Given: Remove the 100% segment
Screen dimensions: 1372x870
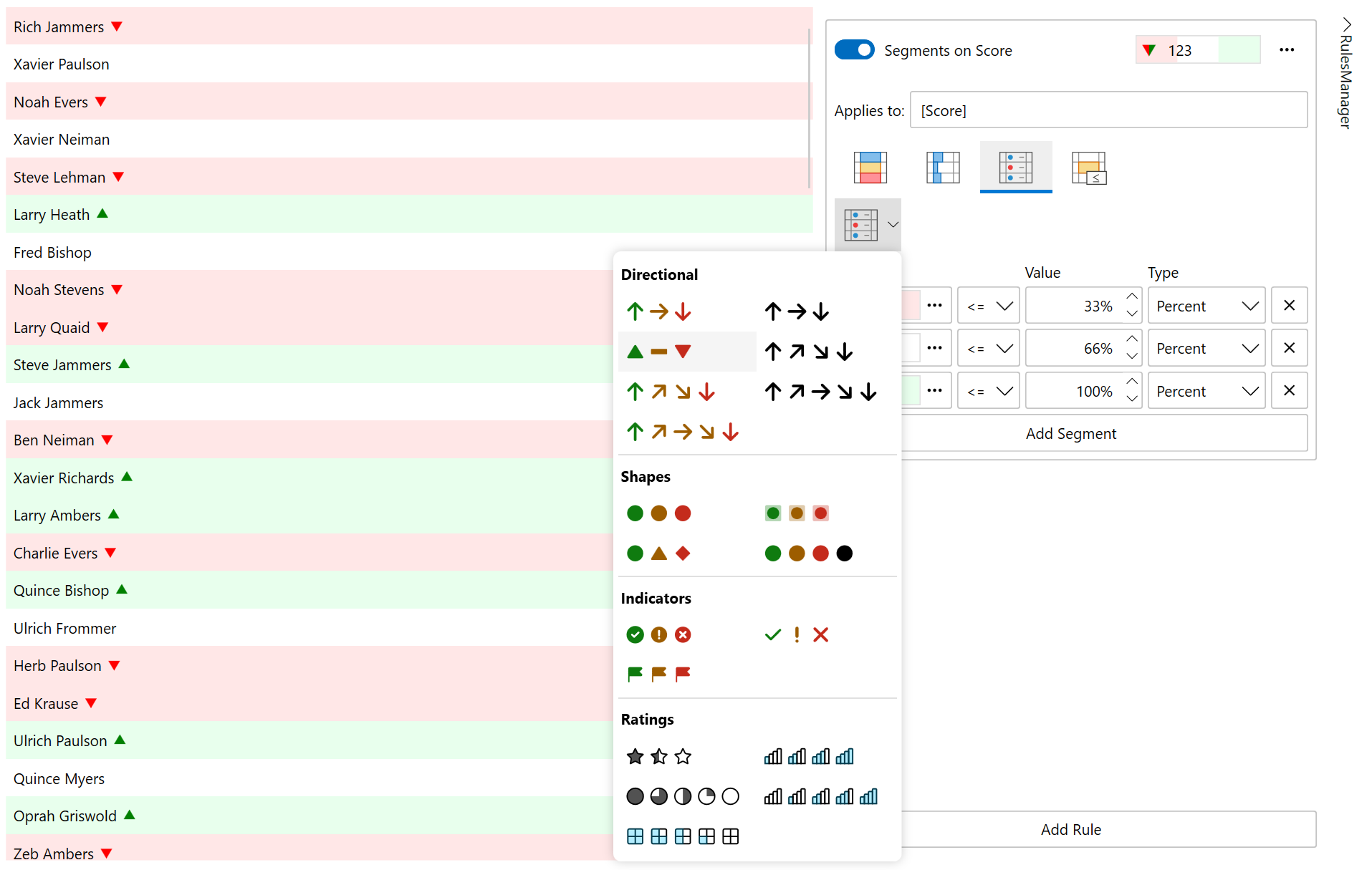Looking at the screenshot, I should (1289, 391).
